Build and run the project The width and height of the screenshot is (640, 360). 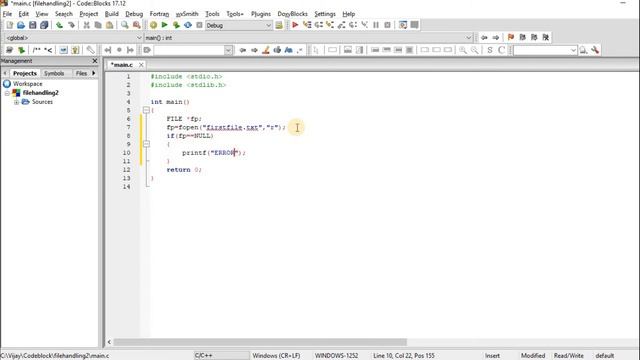tap(176, 25)
